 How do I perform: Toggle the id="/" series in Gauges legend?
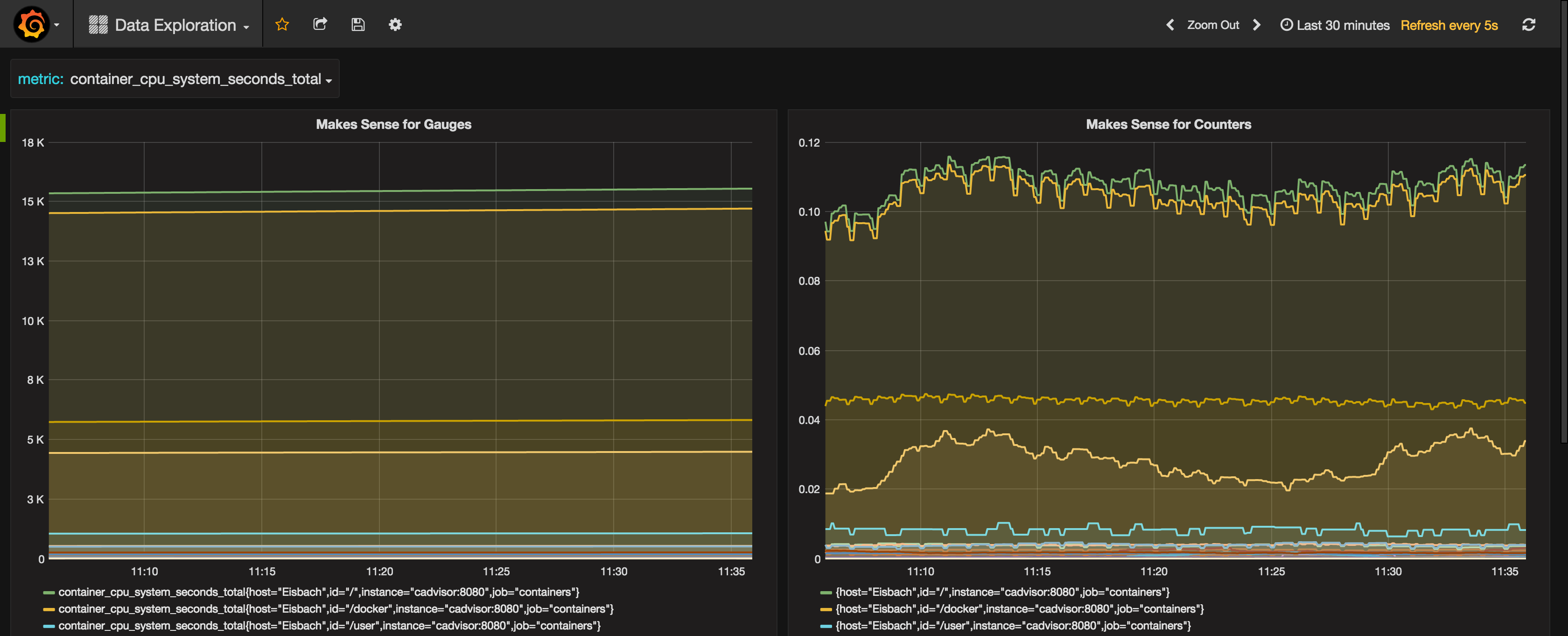(318, 592)
